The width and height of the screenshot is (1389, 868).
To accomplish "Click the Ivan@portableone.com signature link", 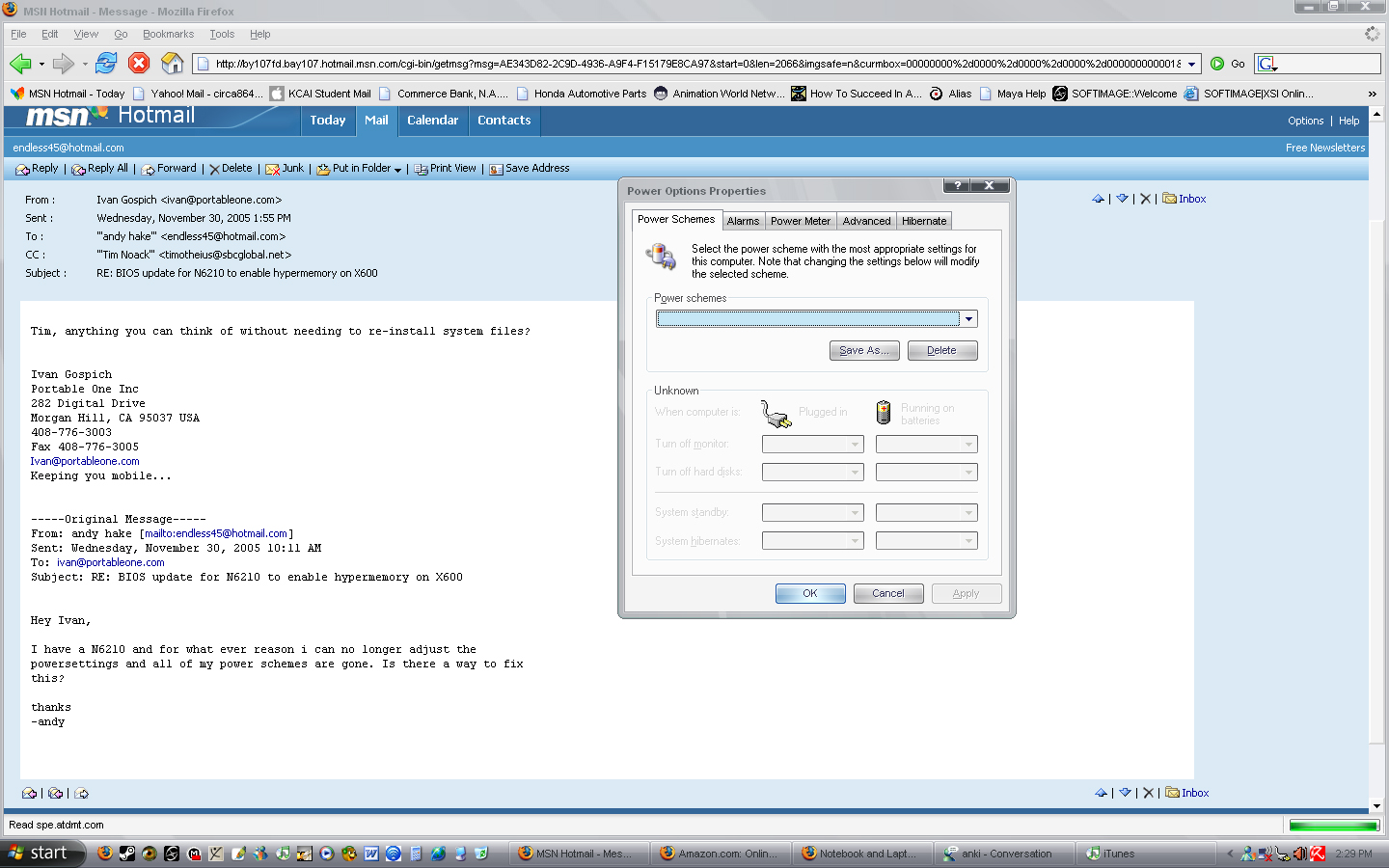I will (x=85, y=461).
